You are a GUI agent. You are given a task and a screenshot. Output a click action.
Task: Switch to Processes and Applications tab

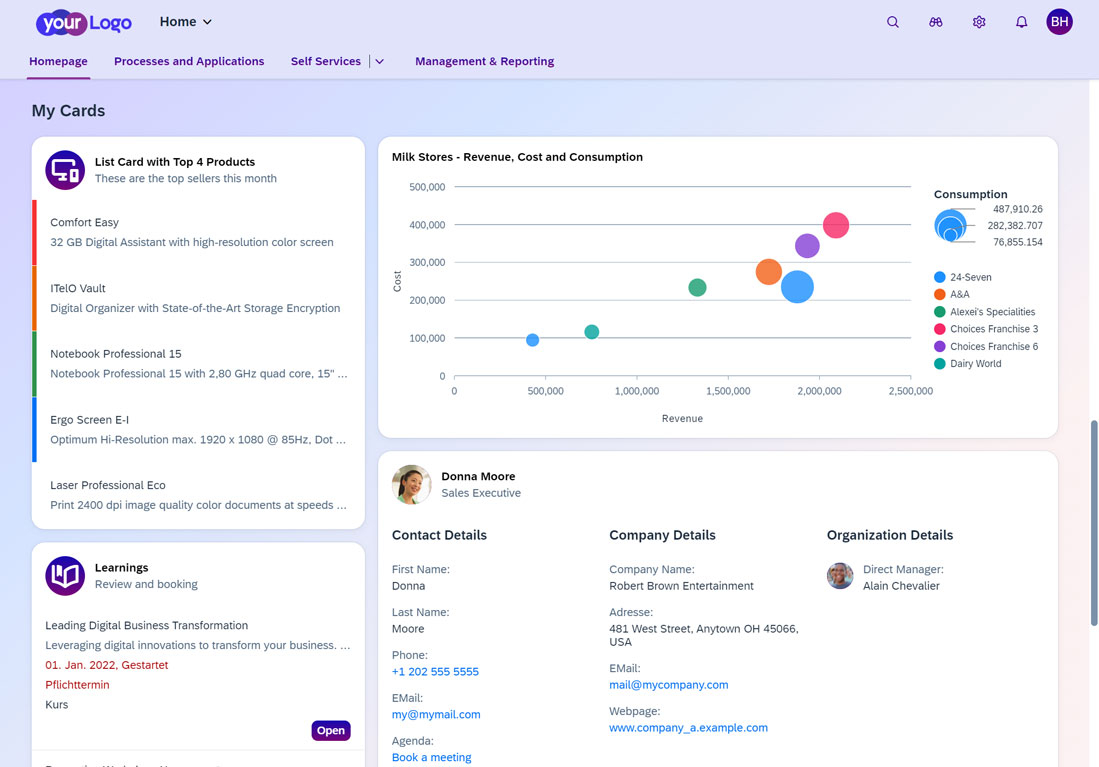pos(189,61)
